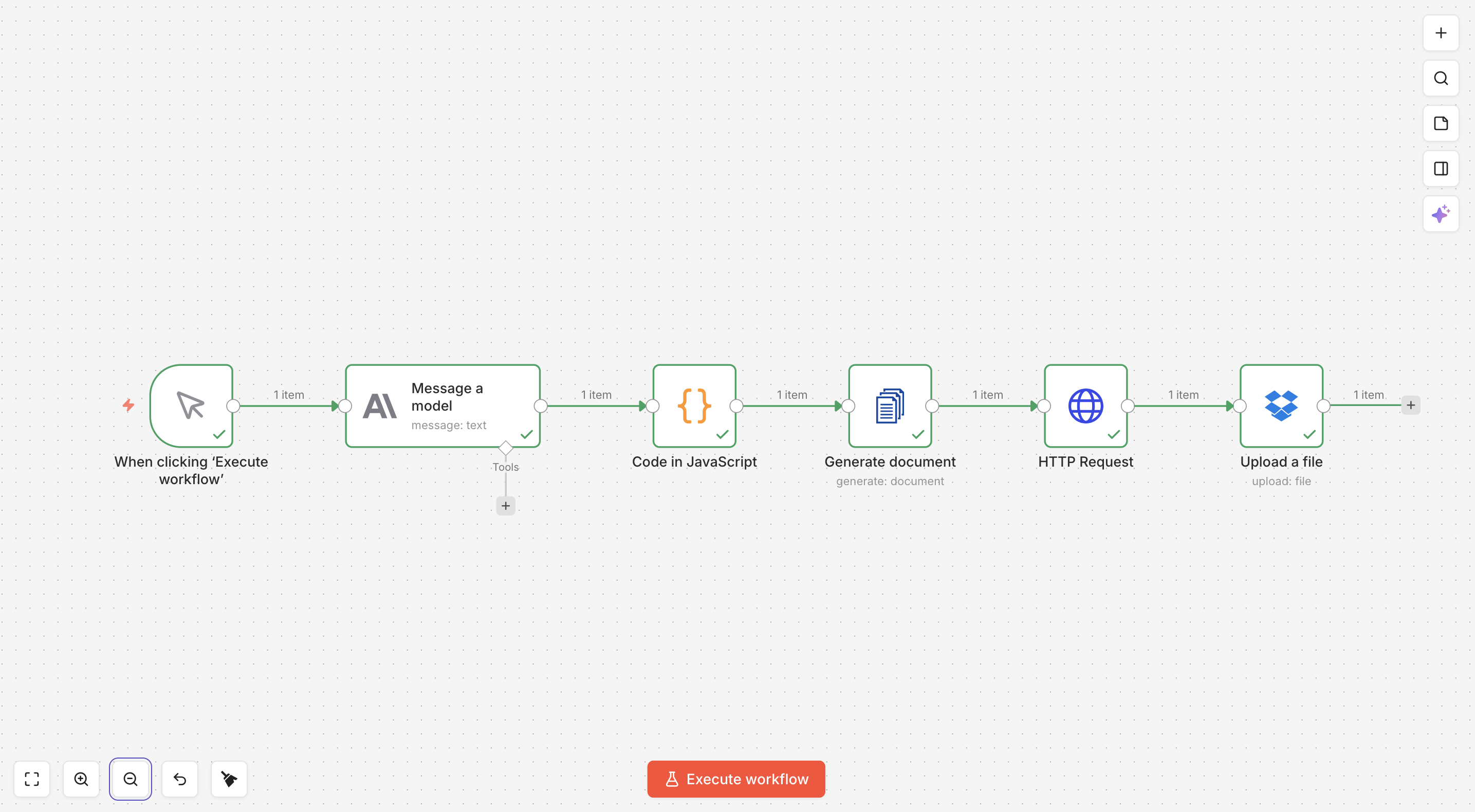Click the Tools diamond connector below Message a model
Viewport: 1475px width, 812px height.
(x=506, y=448)
